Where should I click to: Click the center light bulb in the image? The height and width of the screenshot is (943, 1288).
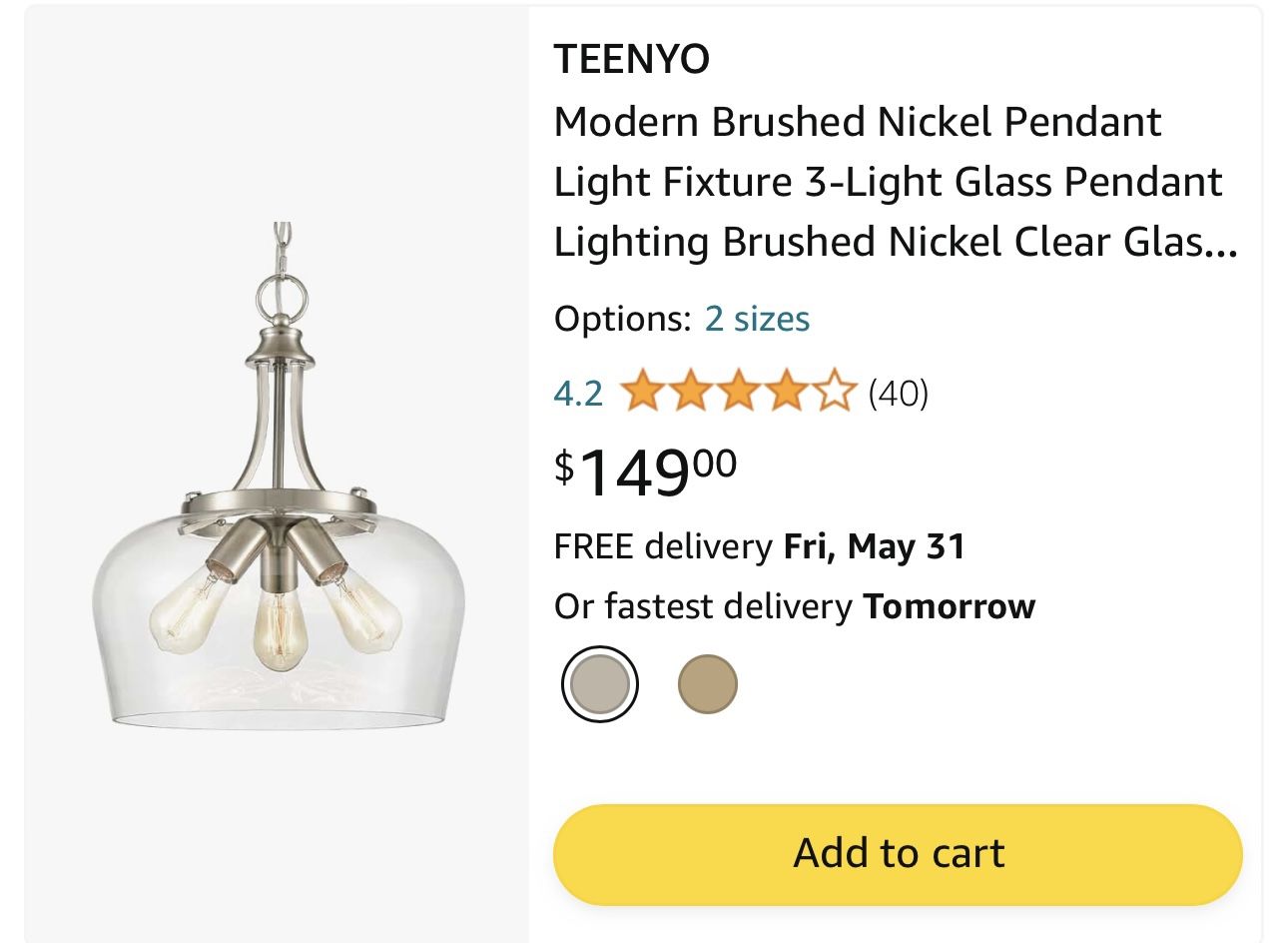pos(278,629)
